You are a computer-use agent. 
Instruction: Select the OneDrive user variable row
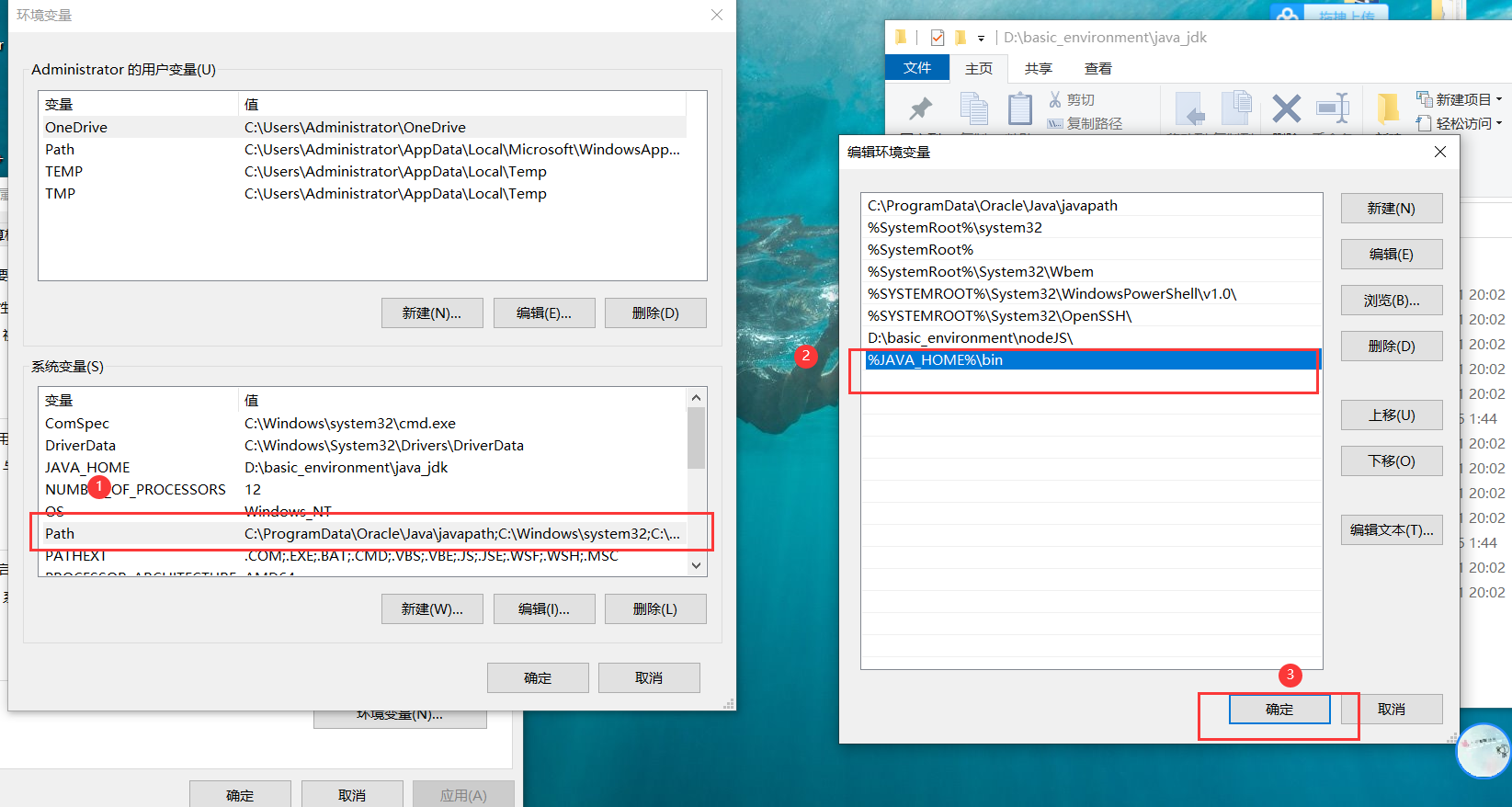(x=363, y=128)
